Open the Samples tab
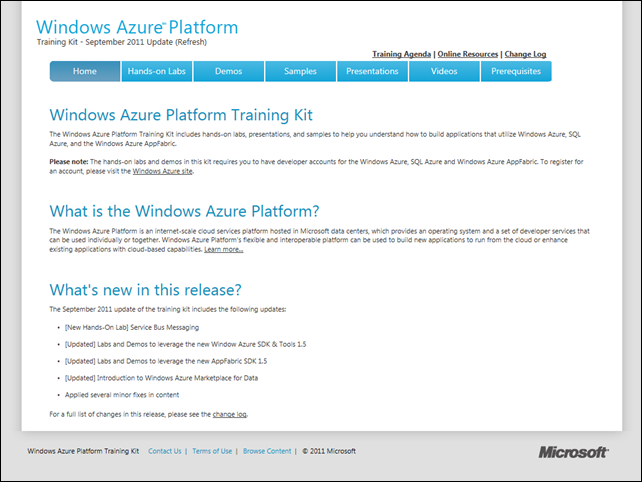 pyautogui.click(x=301, y=71)
